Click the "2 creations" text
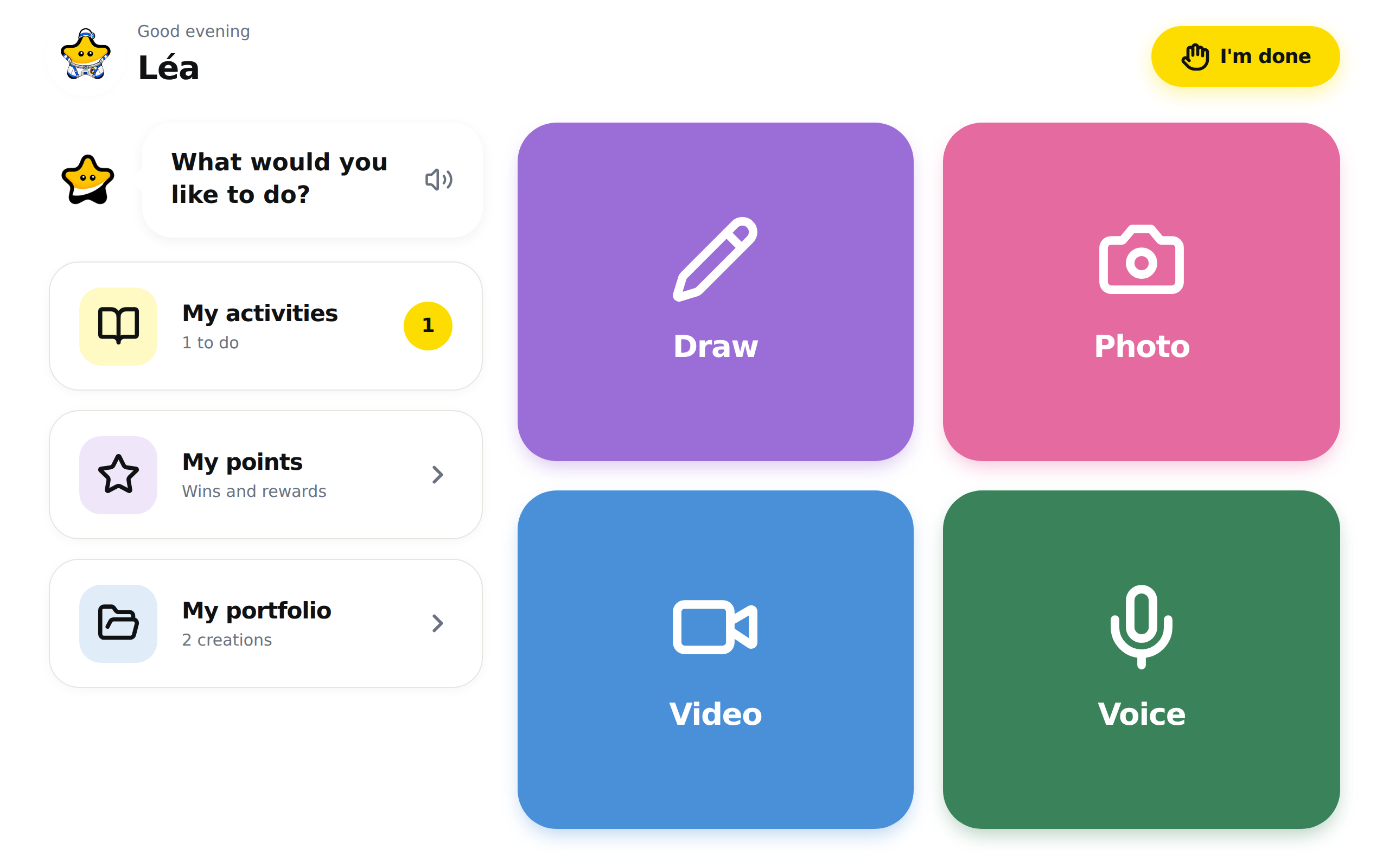Viewport: 1389px width, 868px height. coord(227,640)
